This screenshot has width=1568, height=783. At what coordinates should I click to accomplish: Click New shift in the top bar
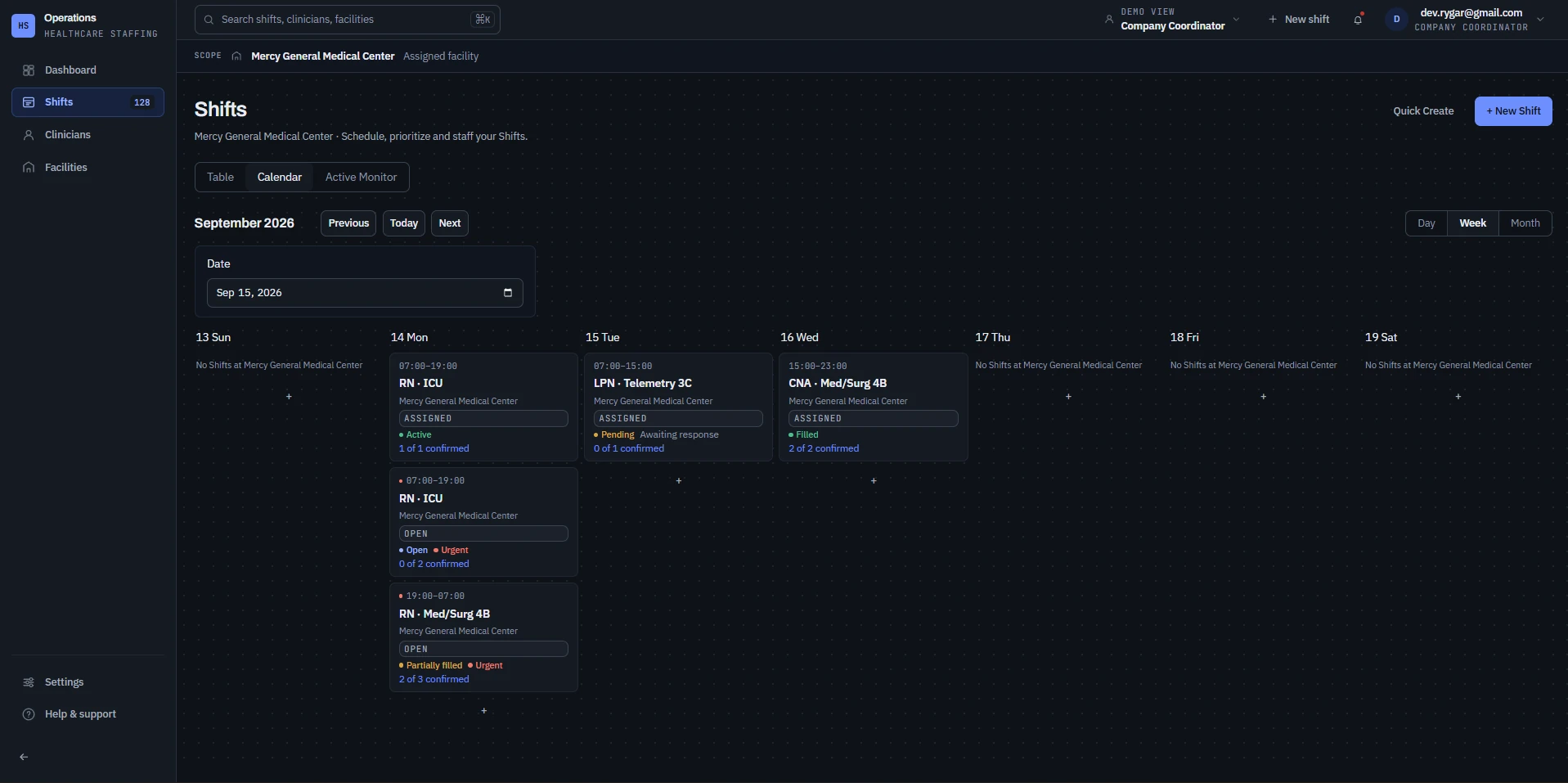(1298, 20)
